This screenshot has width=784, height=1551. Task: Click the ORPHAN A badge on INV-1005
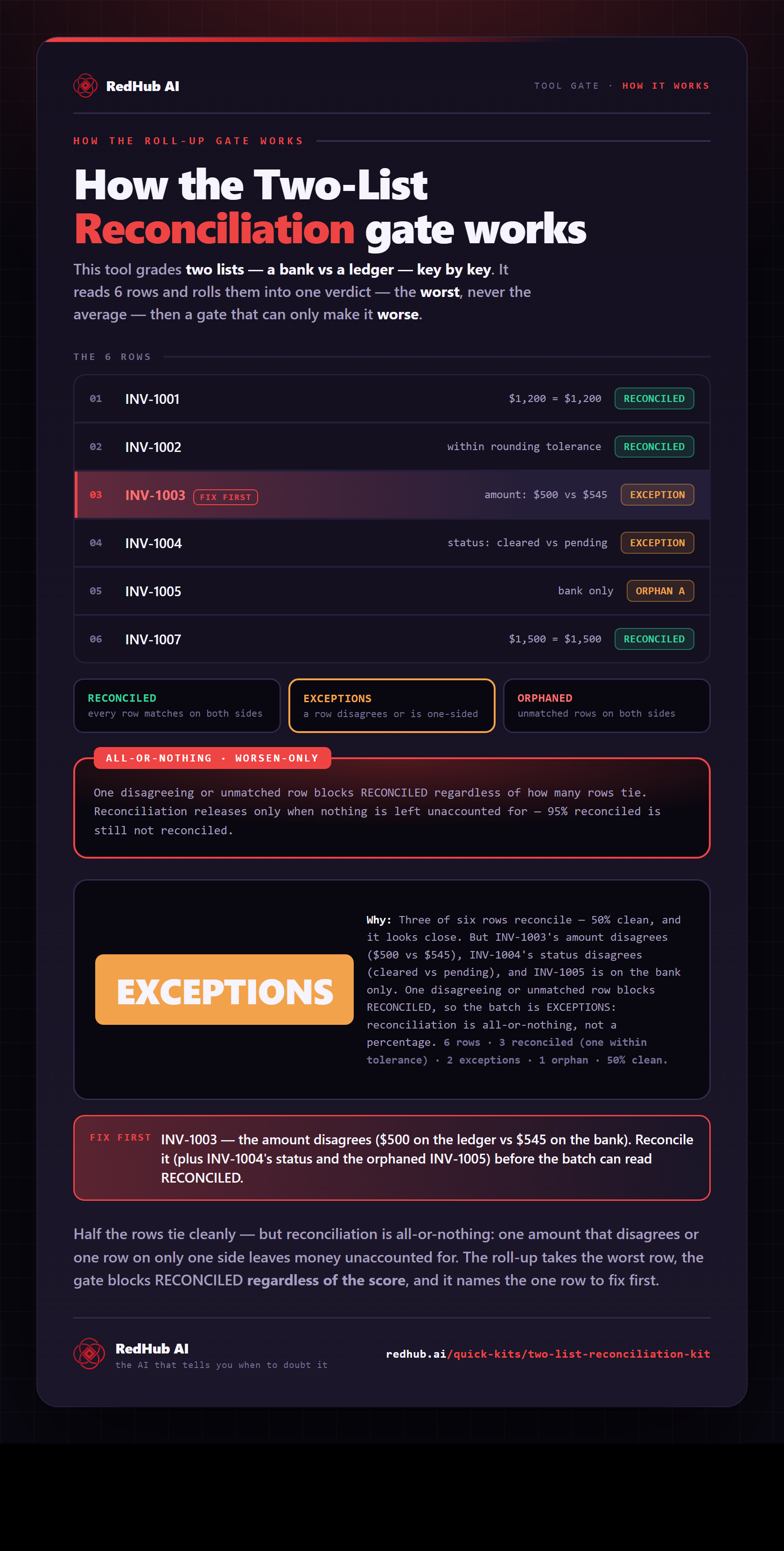click(660, 591)
